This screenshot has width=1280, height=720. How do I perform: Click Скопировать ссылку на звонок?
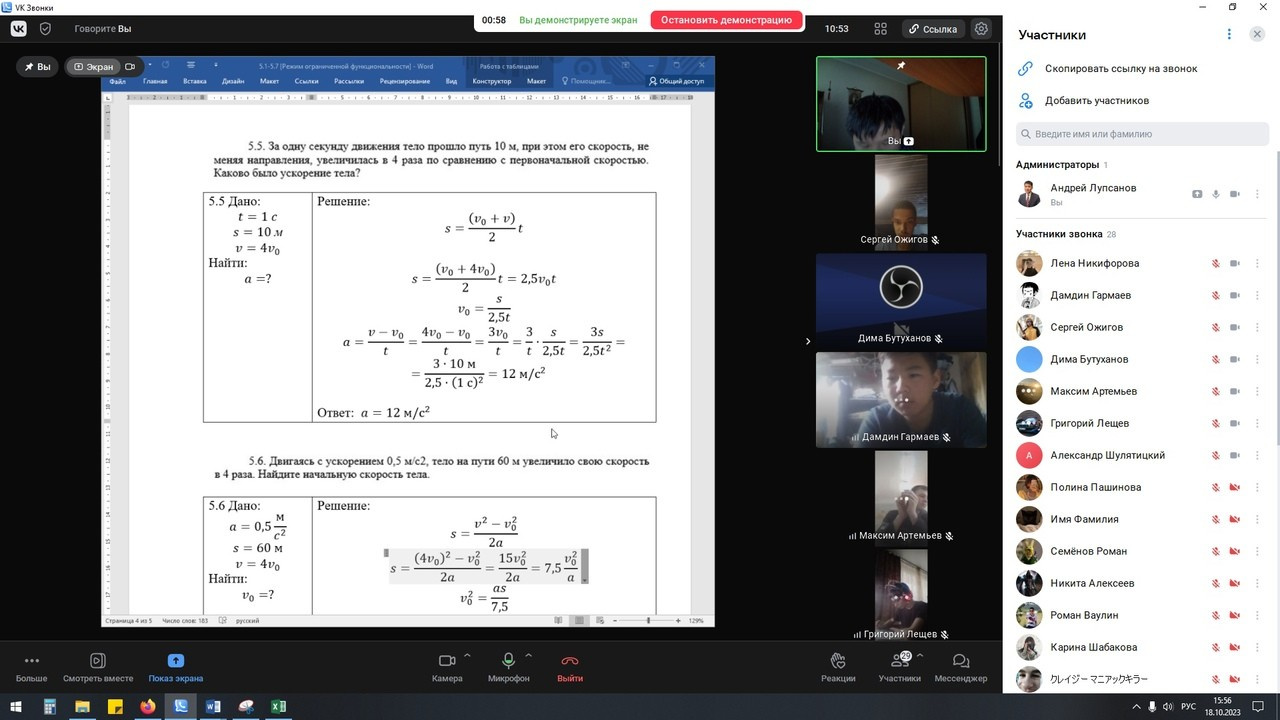pyautogui.click(x=1120, y=69)
